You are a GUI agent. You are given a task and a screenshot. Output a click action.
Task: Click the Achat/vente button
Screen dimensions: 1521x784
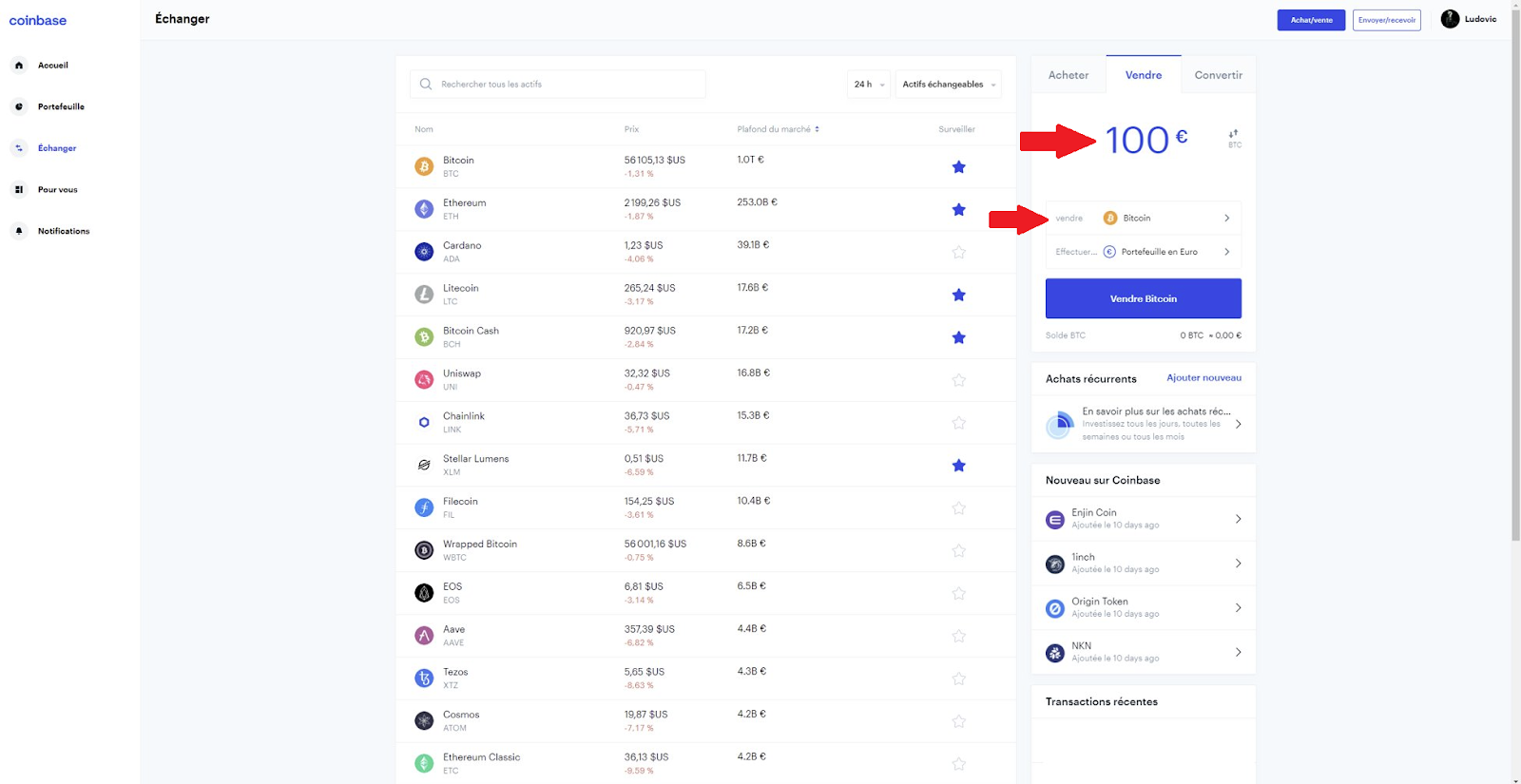(x=1311, y=20)
